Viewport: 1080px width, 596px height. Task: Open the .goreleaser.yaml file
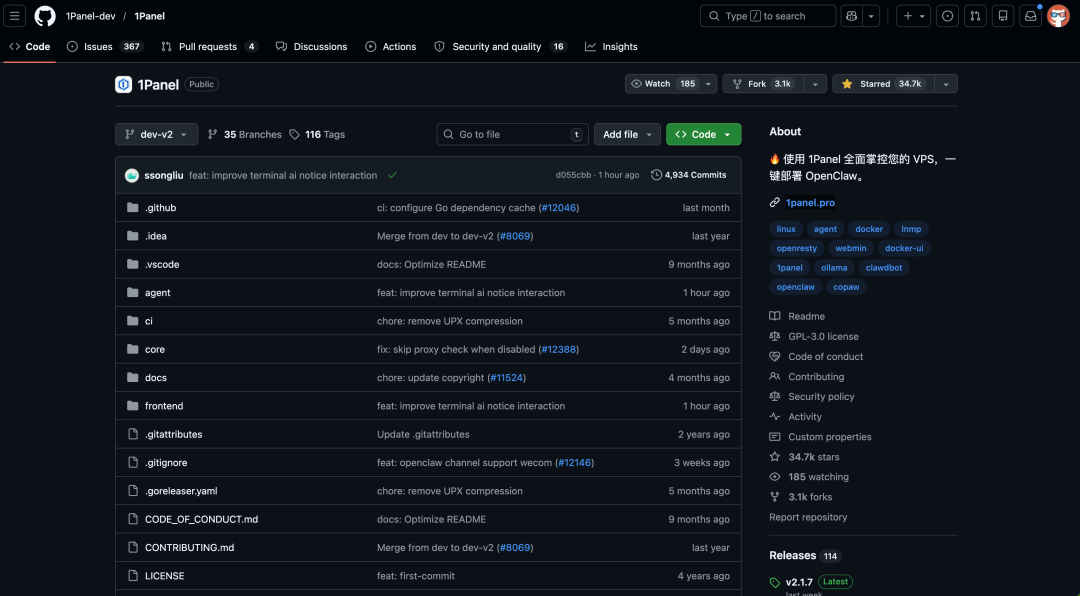click(181, 491)
